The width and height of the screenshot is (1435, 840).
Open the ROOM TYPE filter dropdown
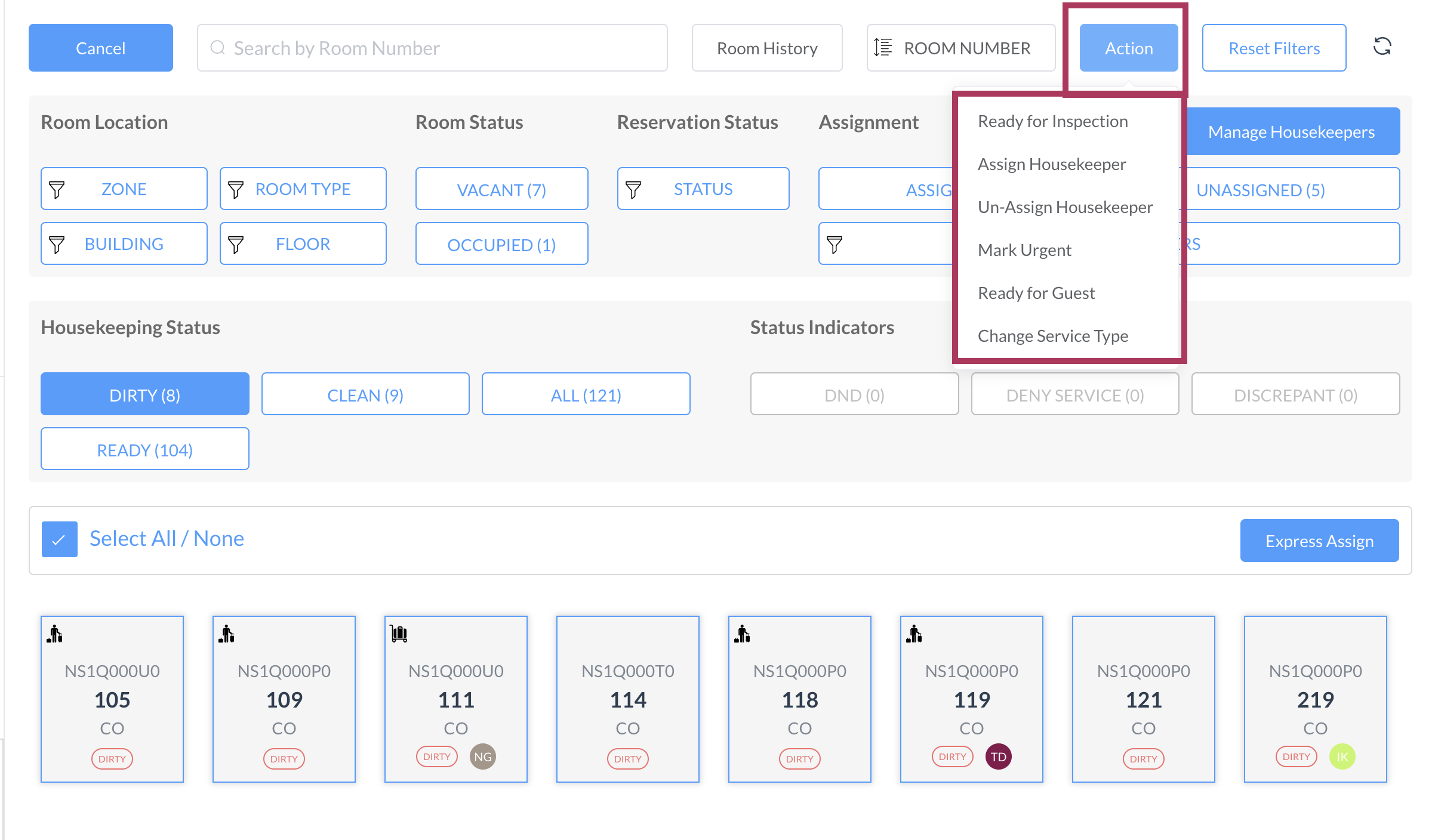(x=303, y=189)
